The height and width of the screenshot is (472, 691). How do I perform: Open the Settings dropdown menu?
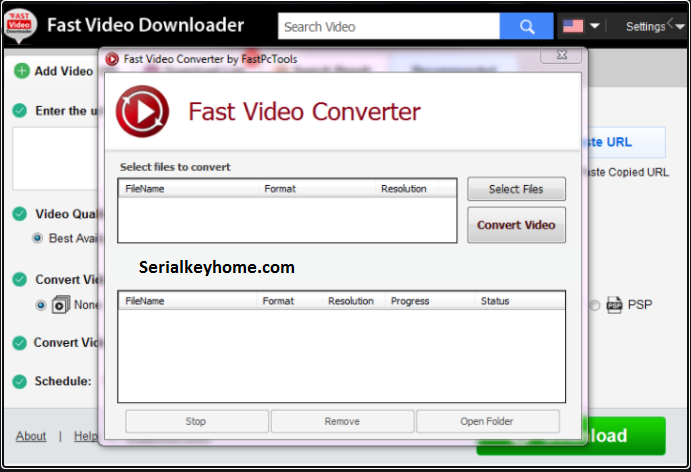click(655, 26)
